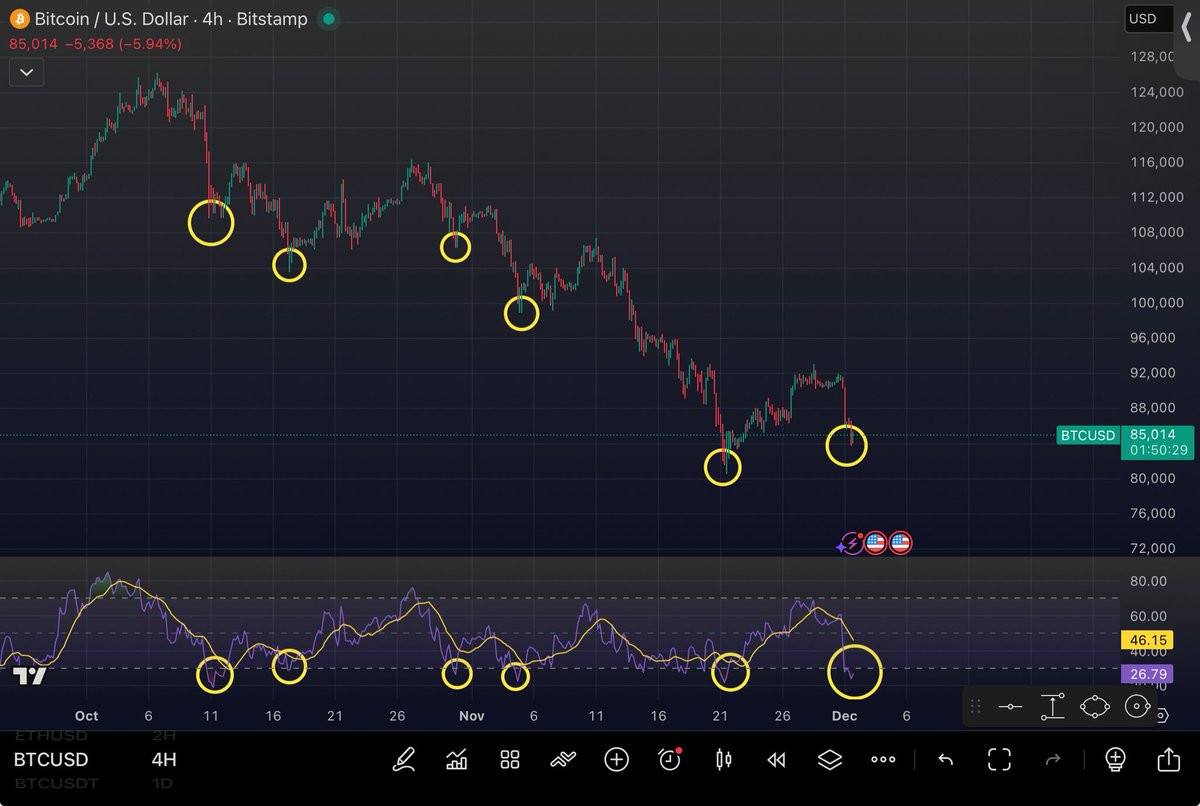Select the drawing pen tool
Image resolution: width=1200 pixels, height=806 pixels.
pyautogui.click(x=403, y=760)
